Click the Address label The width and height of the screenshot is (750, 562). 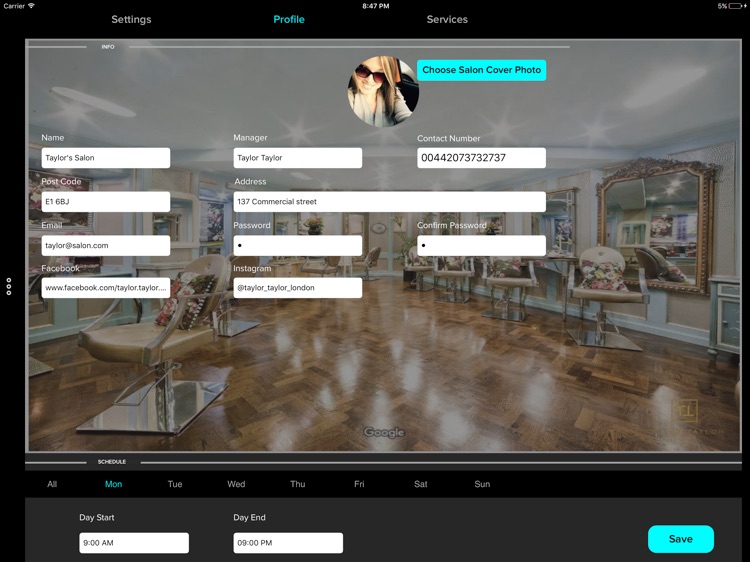pos(250,182)
